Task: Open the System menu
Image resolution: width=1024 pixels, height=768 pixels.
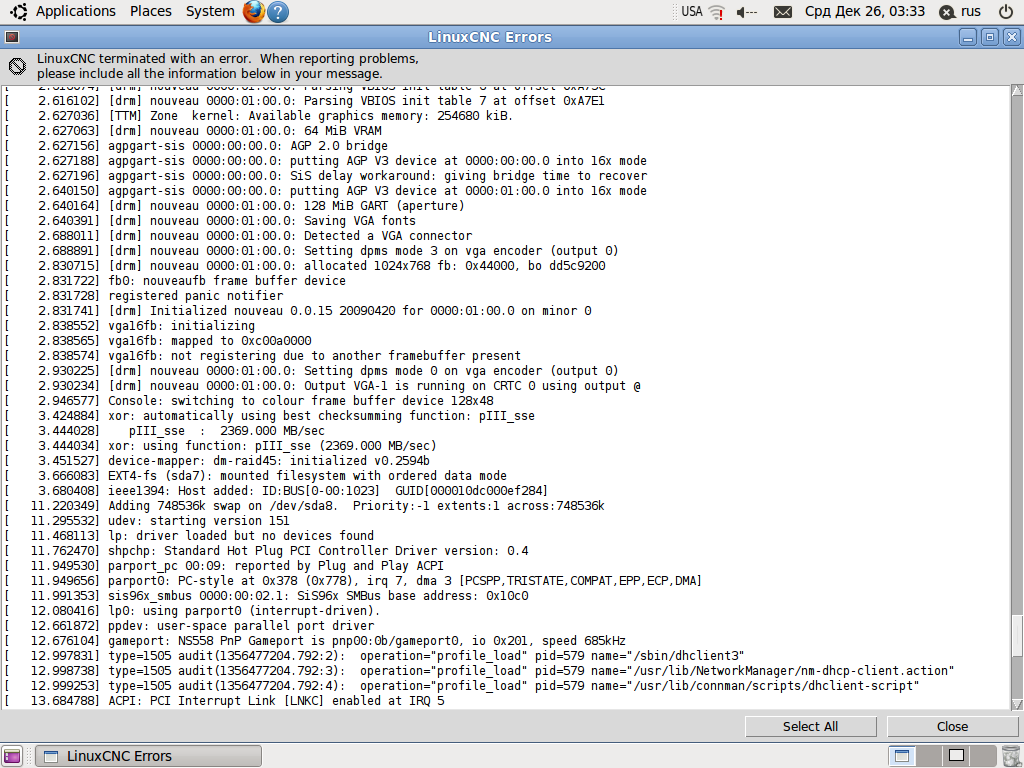Action: click(x=210, y=11)
